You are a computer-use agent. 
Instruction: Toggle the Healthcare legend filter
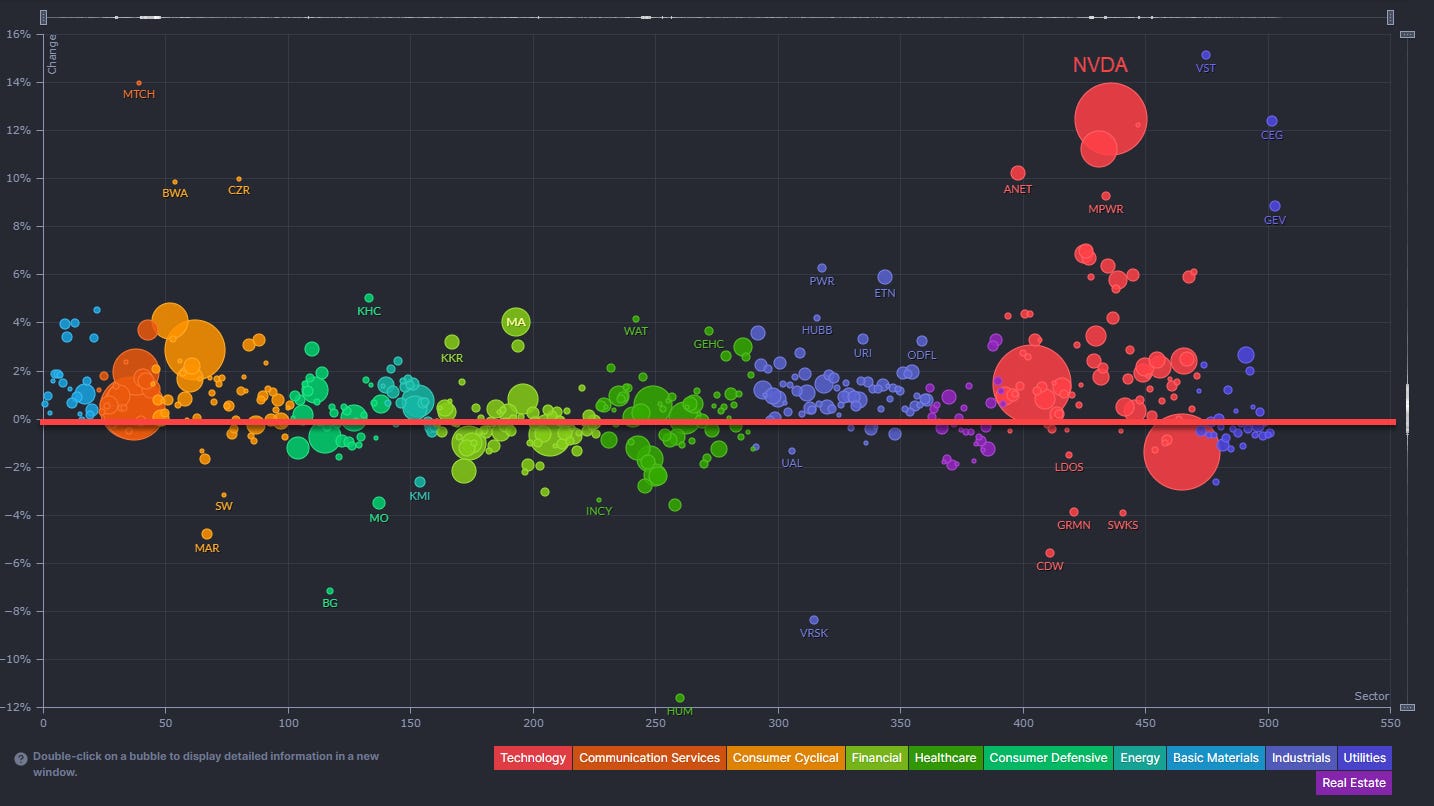click(946, 758)
